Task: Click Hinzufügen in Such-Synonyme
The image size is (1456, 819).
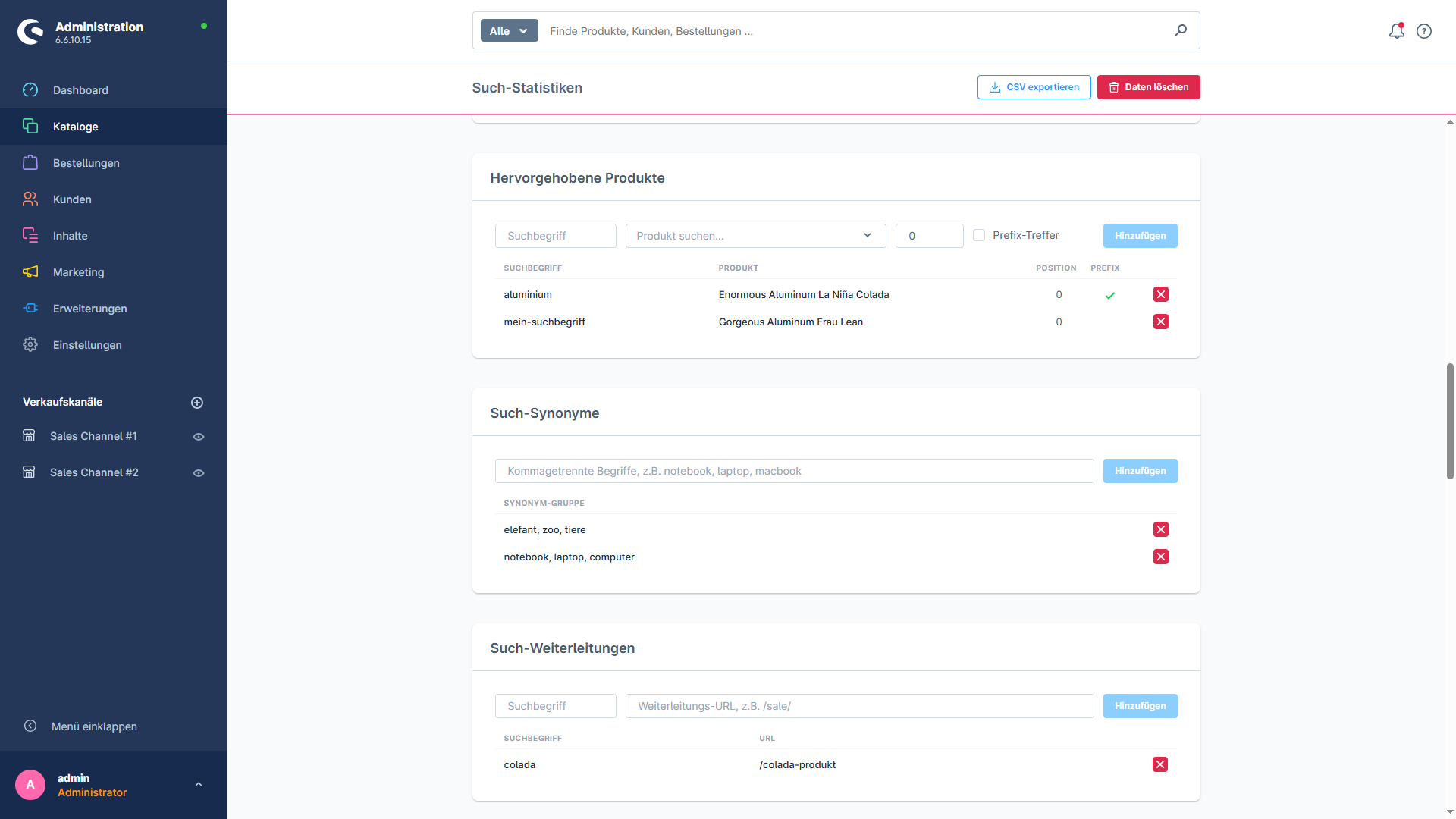Action: pos(1140,471)
